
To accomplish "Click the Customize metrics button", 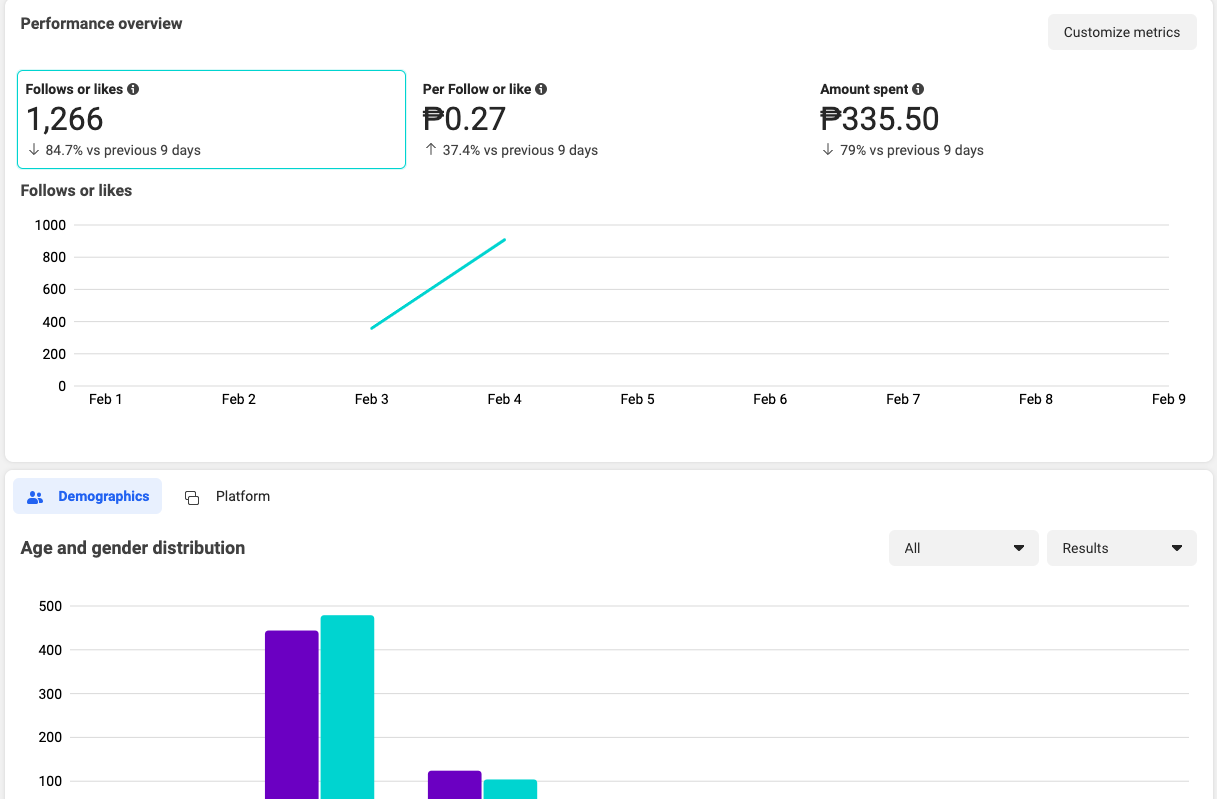I will (1121, 32).
